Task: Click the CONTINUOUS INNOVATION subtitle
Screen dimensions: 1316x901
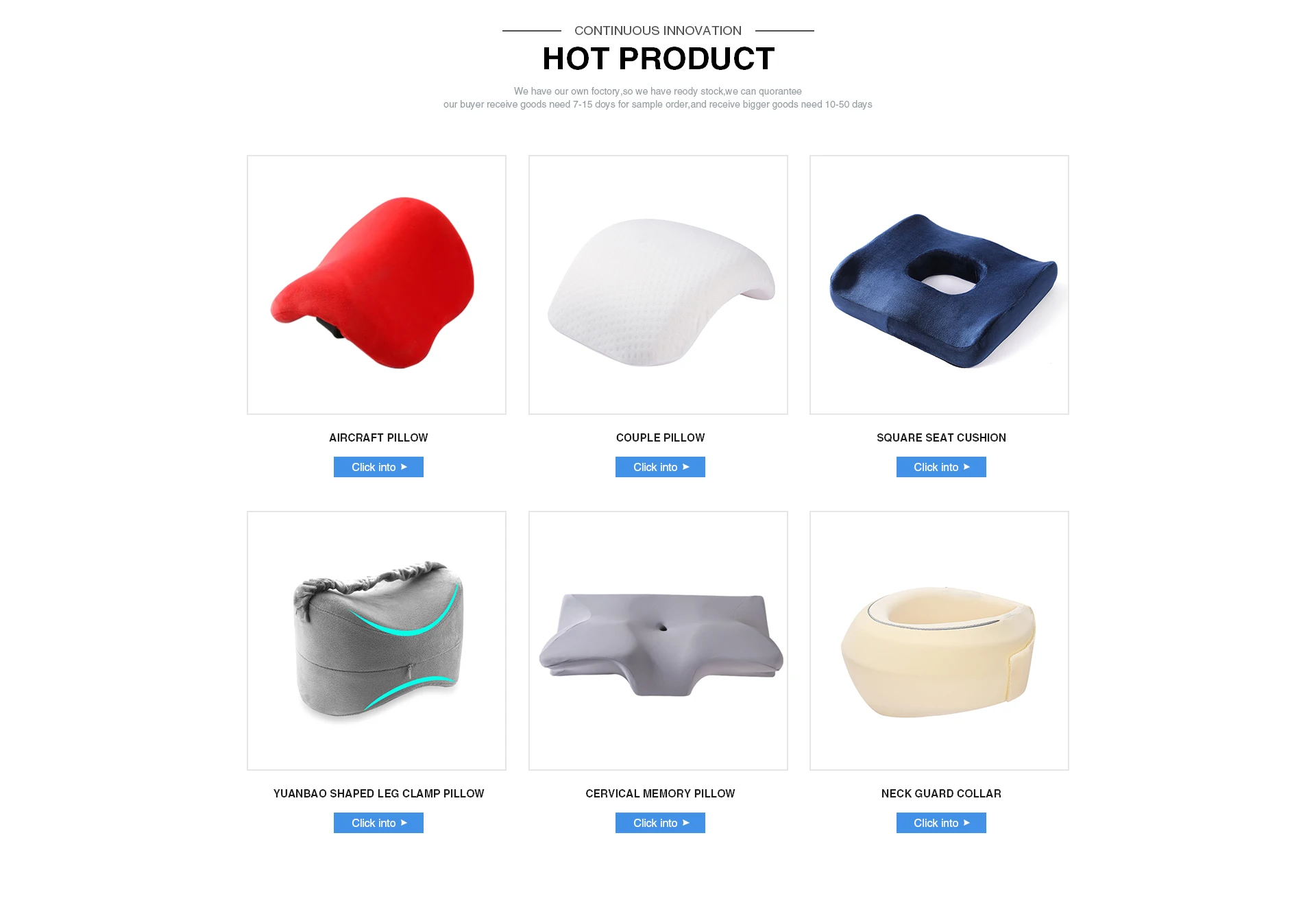Action: coord(658,31)
